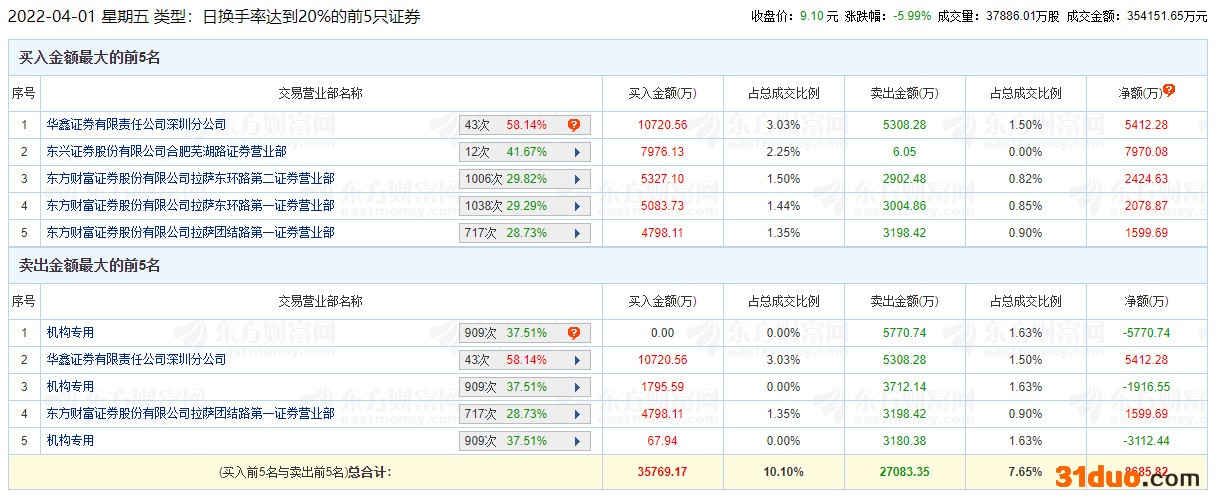The image size is (1218, 499).
Task: Click 买入金额(万) column header in buy table
Action: pos(662,93)
